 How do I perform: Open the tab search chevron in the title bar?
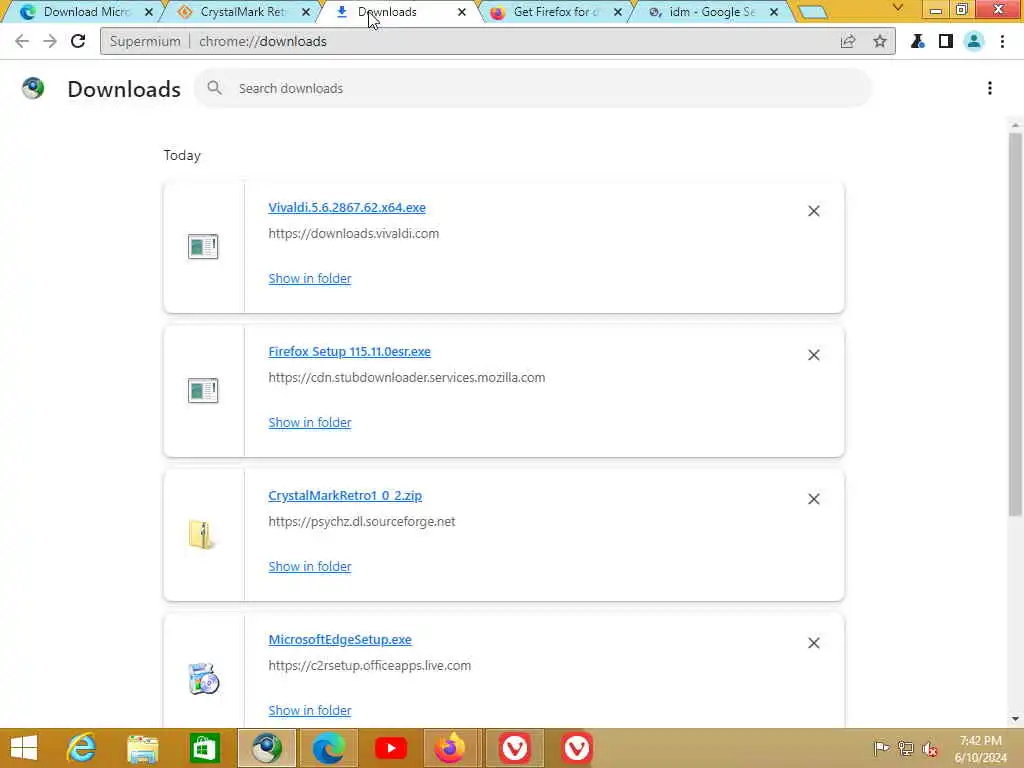pyautogui.click(x=898, y=8)
